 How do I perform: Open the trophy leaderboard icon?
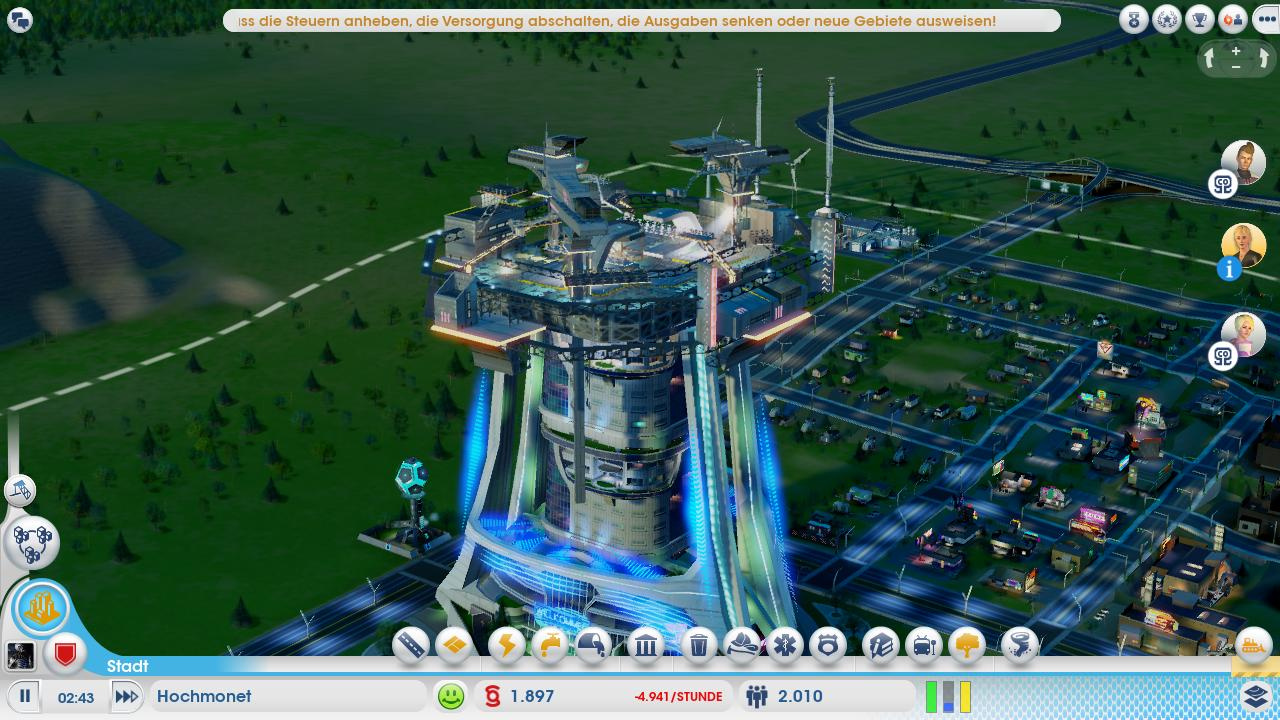coord(1200,19)
